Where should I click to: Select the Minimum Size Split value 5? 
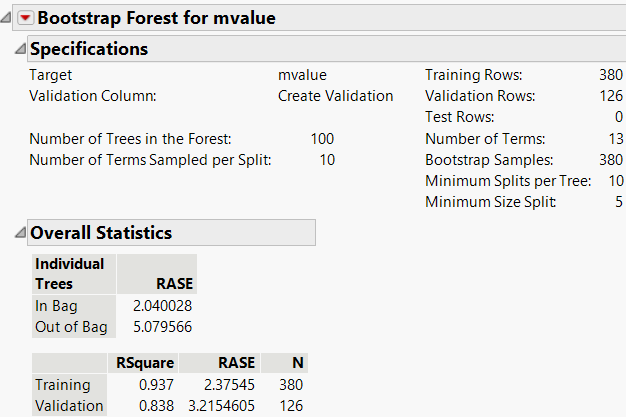click(619, 202)
